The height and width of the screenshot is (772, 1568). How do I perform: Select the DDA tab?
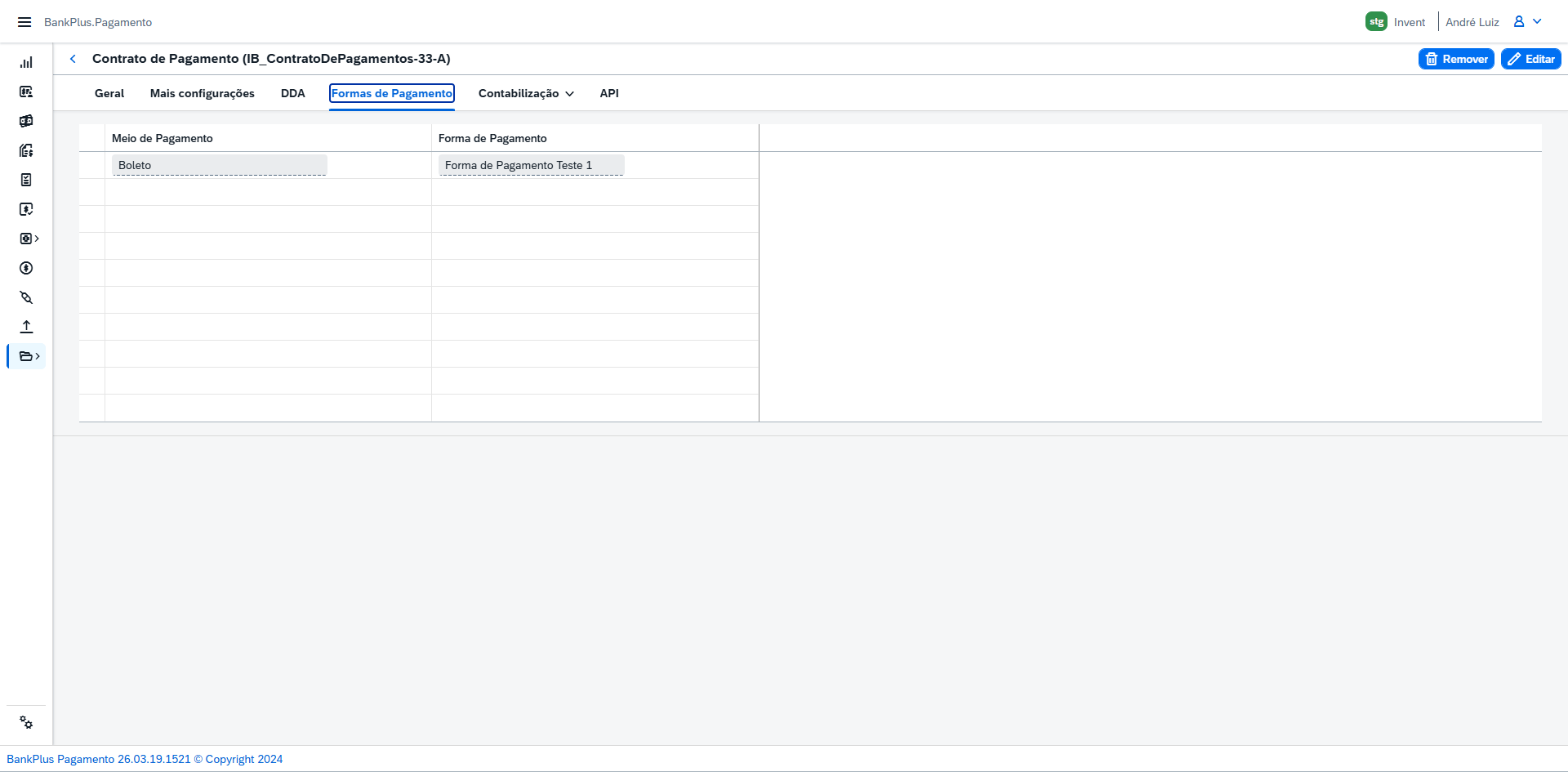(x=293, y=93)
